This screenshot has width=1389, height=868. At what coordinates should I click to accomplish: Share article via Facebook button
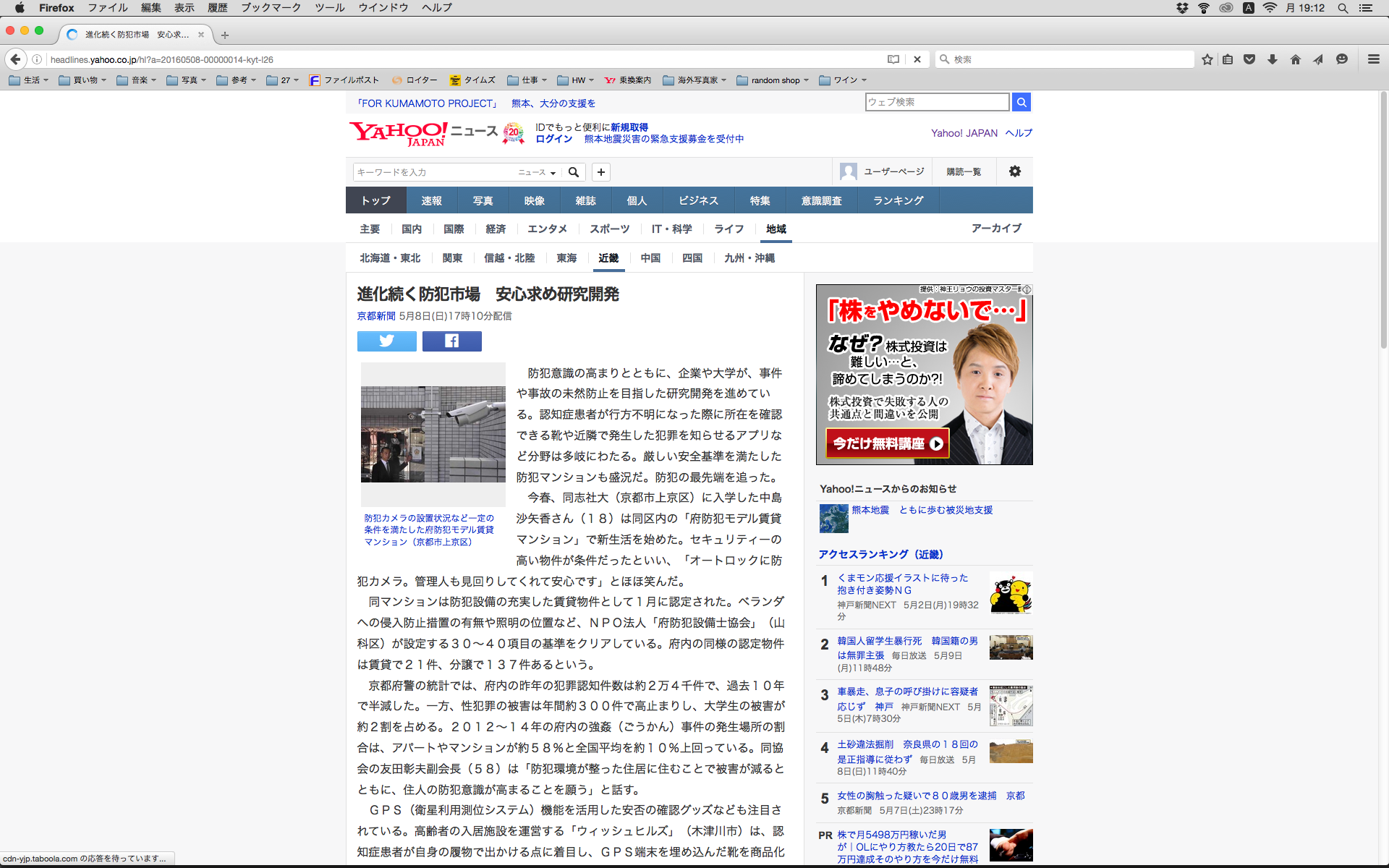[451, 341]
